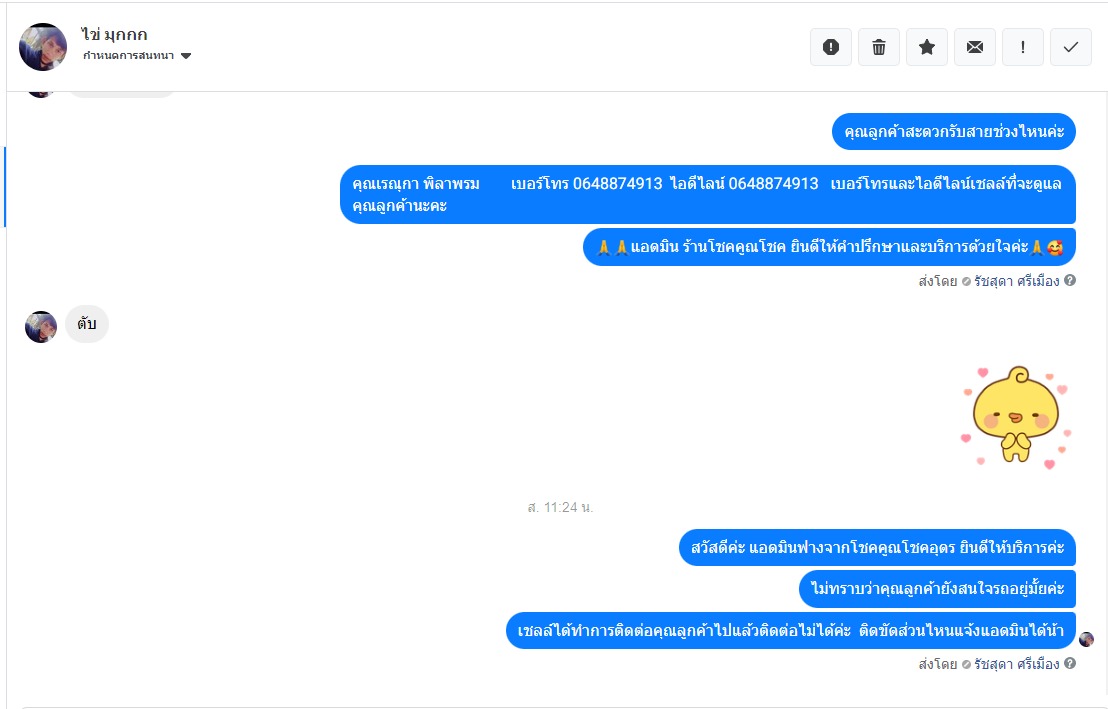1108x709 pixels.
Task: Open the help icon beside the bottom รัชสุดา ศรีเมือง
Action: (1070, 663)
